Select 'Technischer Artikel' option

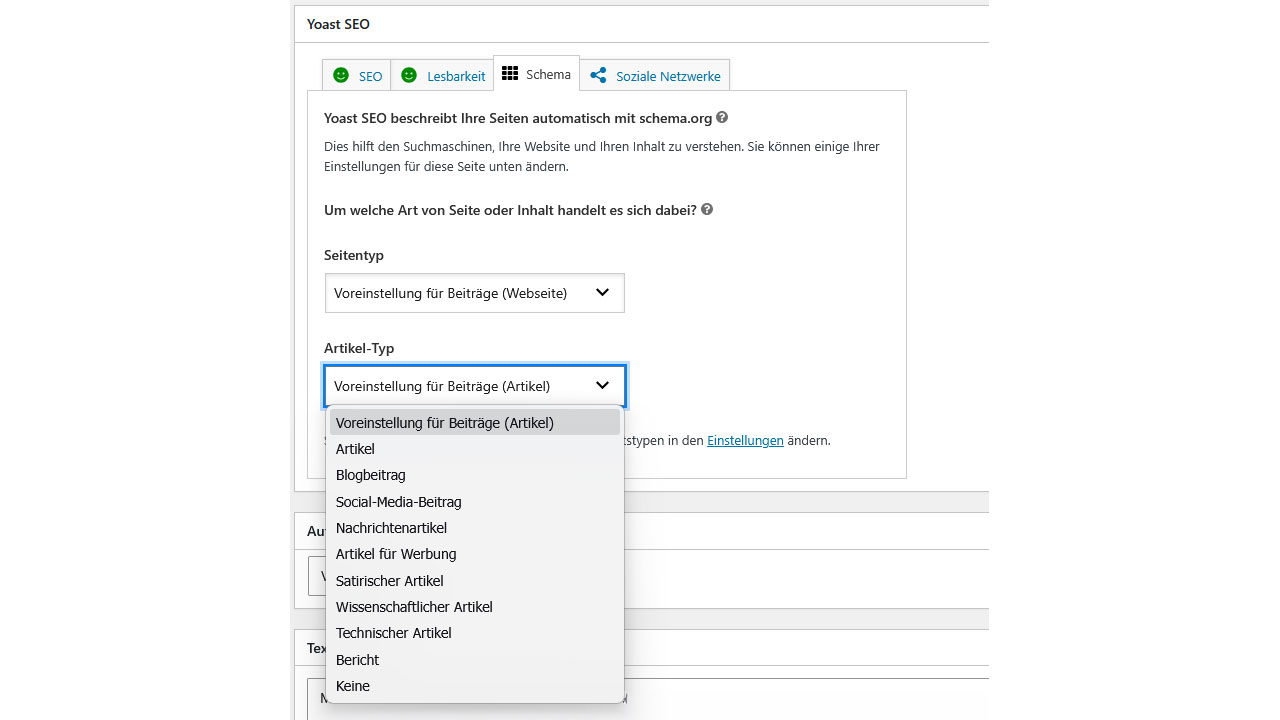coord(475,633)
